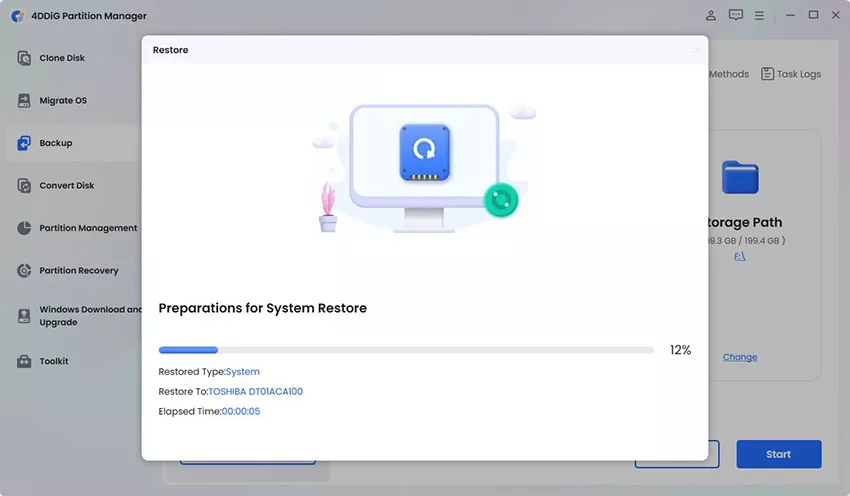850x496 pixels.
Task: Click the Partition Recovery sidebar icon
Action: point(24,270)
